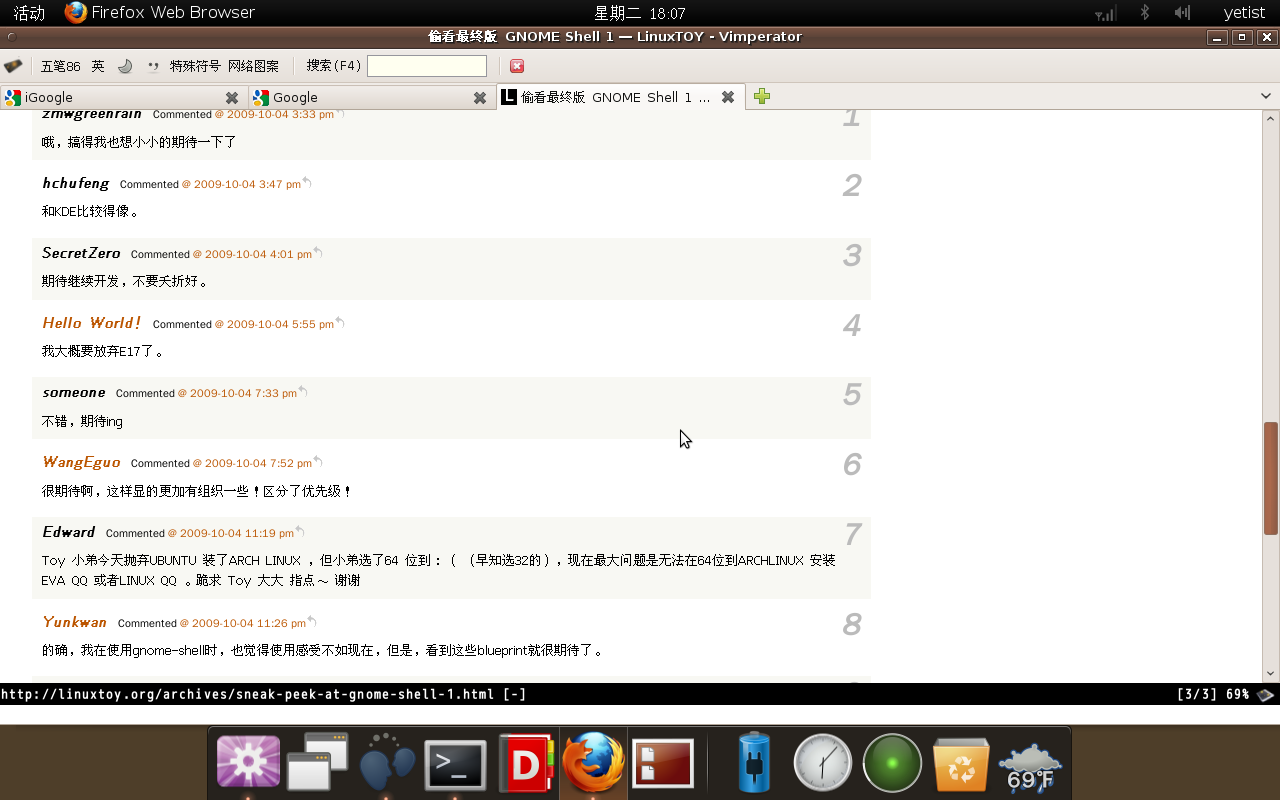The image size is (1280, 800).
Task: Open the 网络图案 menu in the toolbar
Action: pyautogui.click(x=254, y=66)
